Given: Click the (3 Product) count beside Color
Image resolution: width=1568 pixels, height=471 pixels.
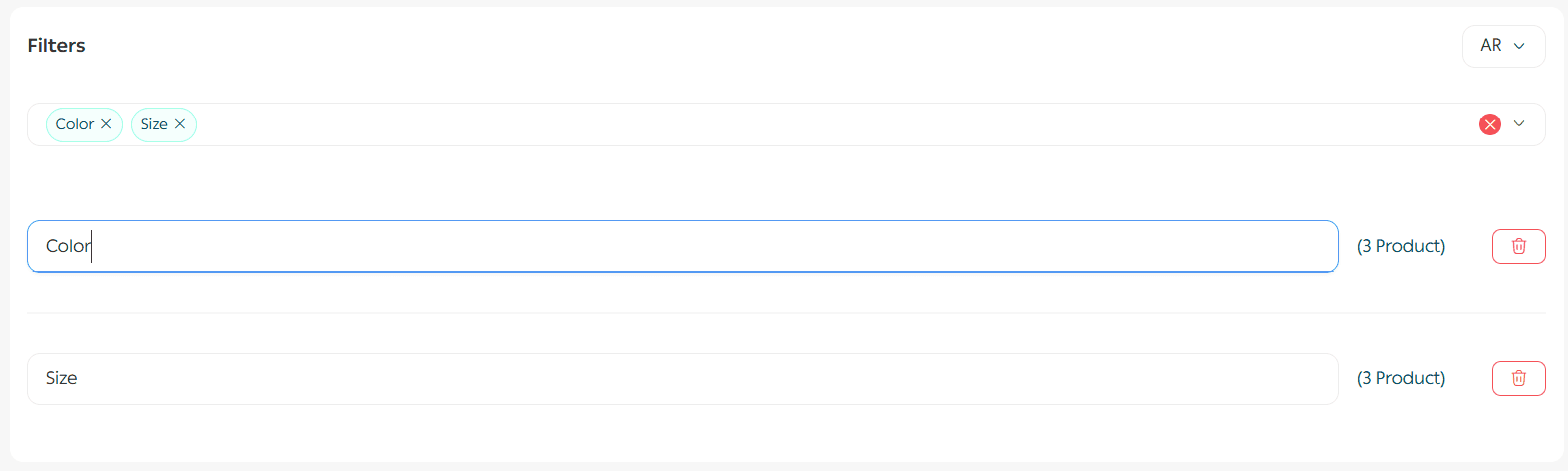Looking at the screenshot, I should pyautogui.click(x=1401, y=246).
